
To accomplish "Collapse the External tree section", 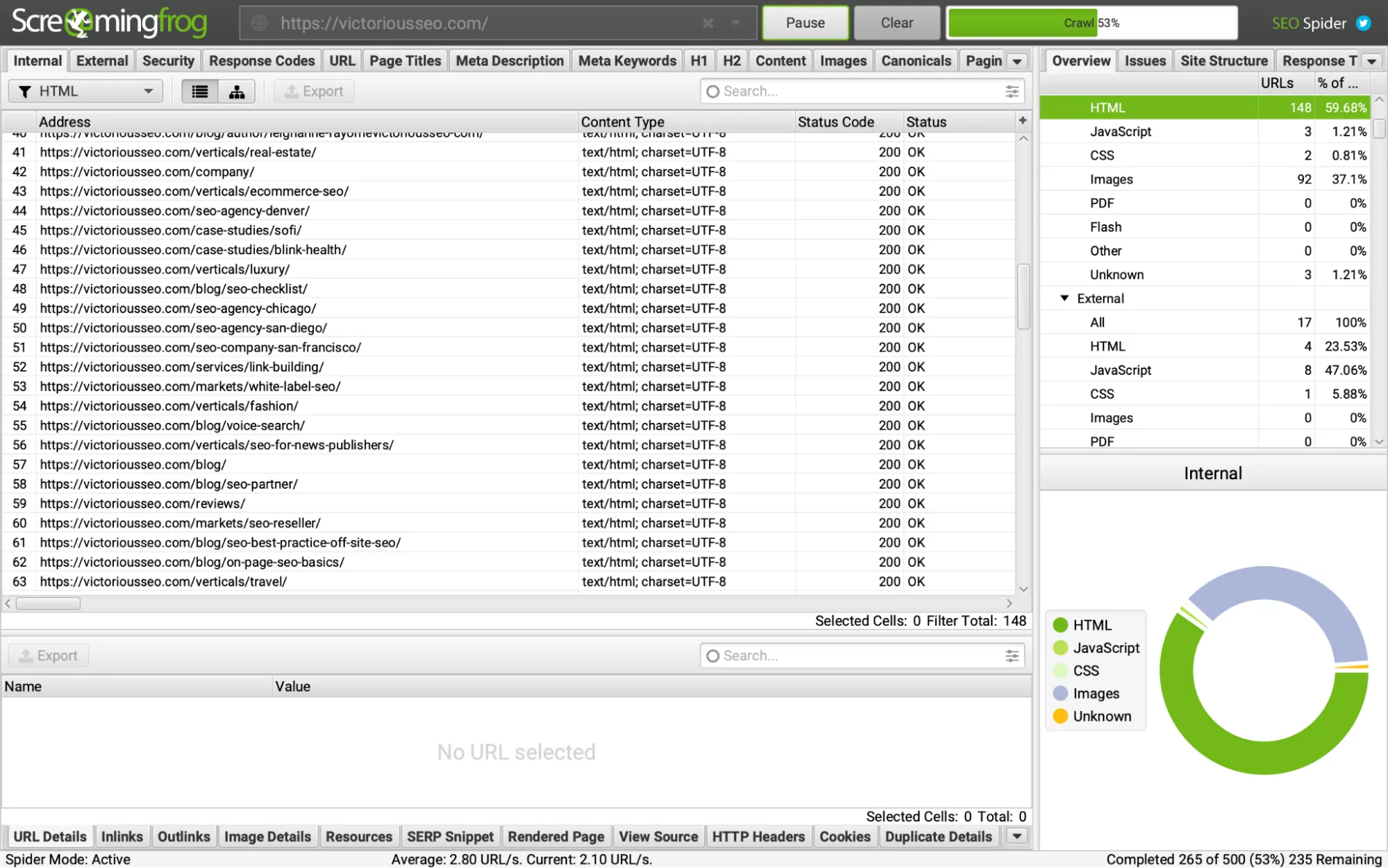I will [1064, 298].
